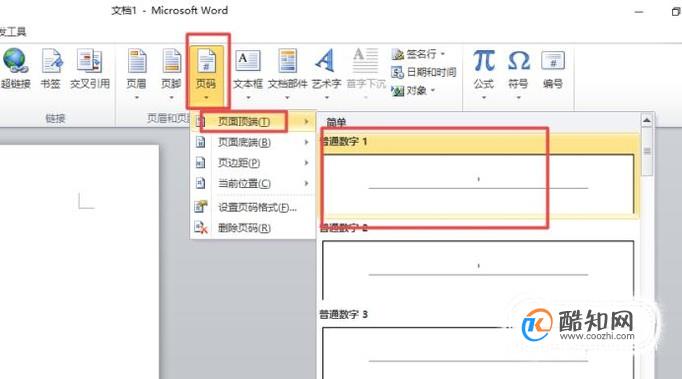Image resolution: width=682 pixels, height=379 pixels.
Task: Click the 签名行 signature line item
Action: click(x=418, y=54)
